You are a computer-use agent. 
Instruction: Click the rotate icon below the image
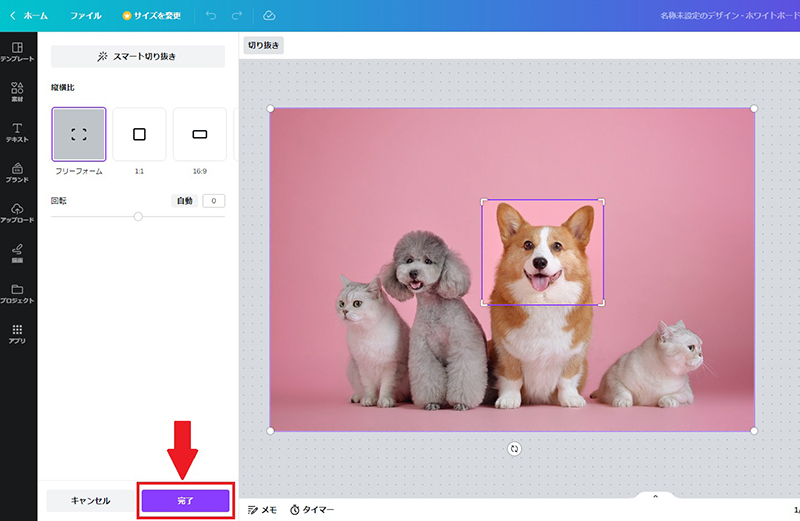514,449
